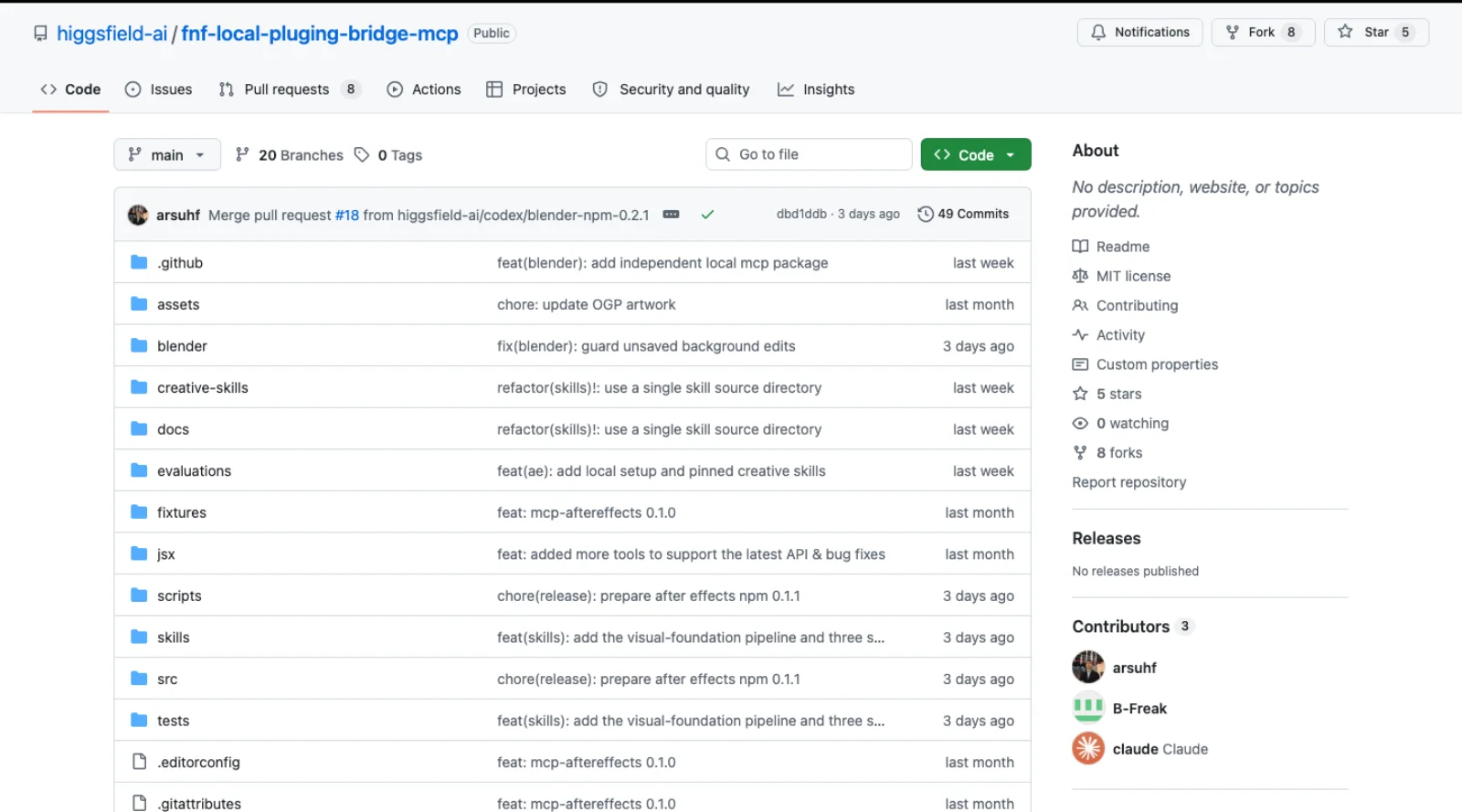Click the scripts folder icon
Screen dimensions: 1462x812
[139, 595]
